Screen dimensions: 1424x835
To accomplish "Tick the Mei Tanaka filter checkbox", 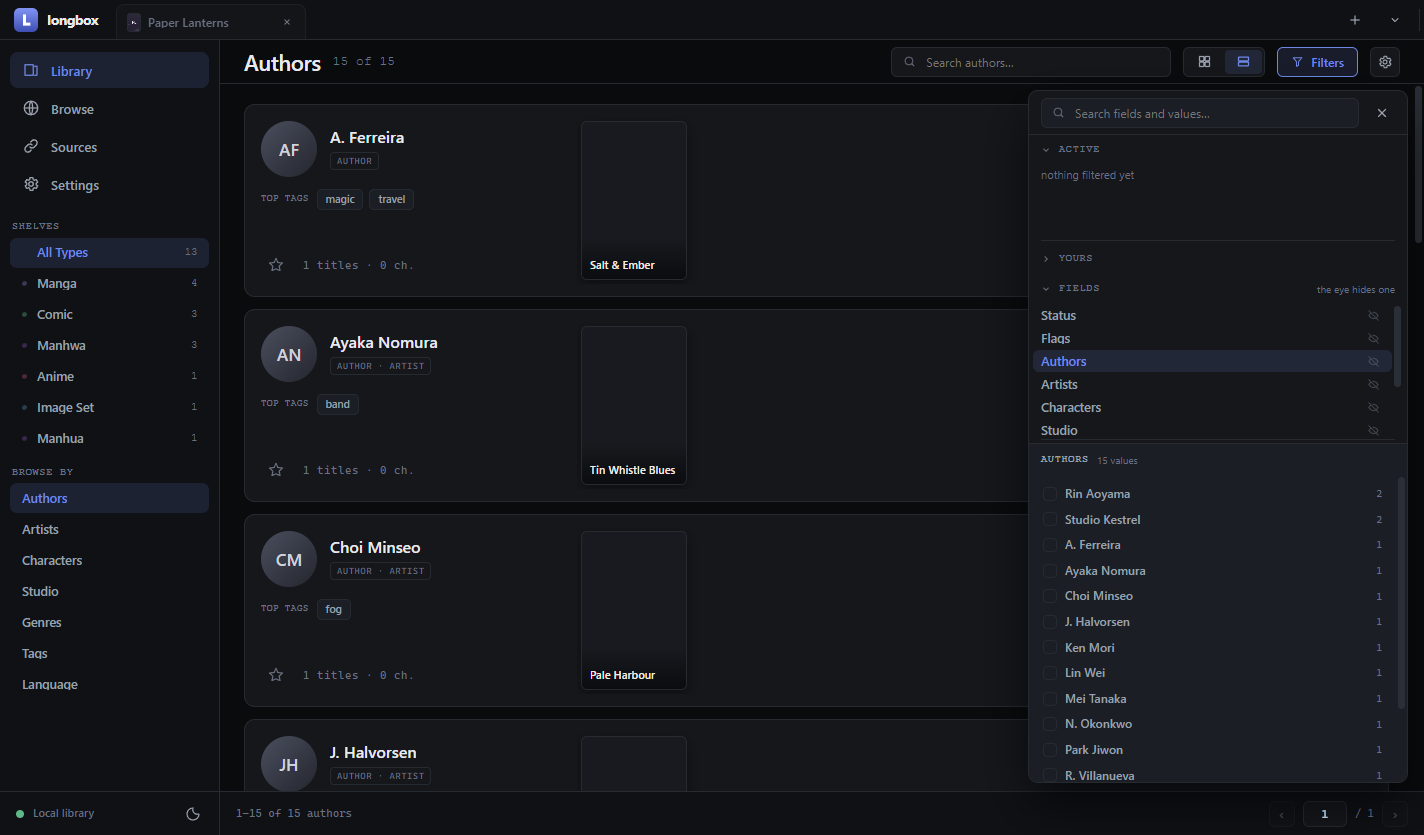I will coord(1050,699).
